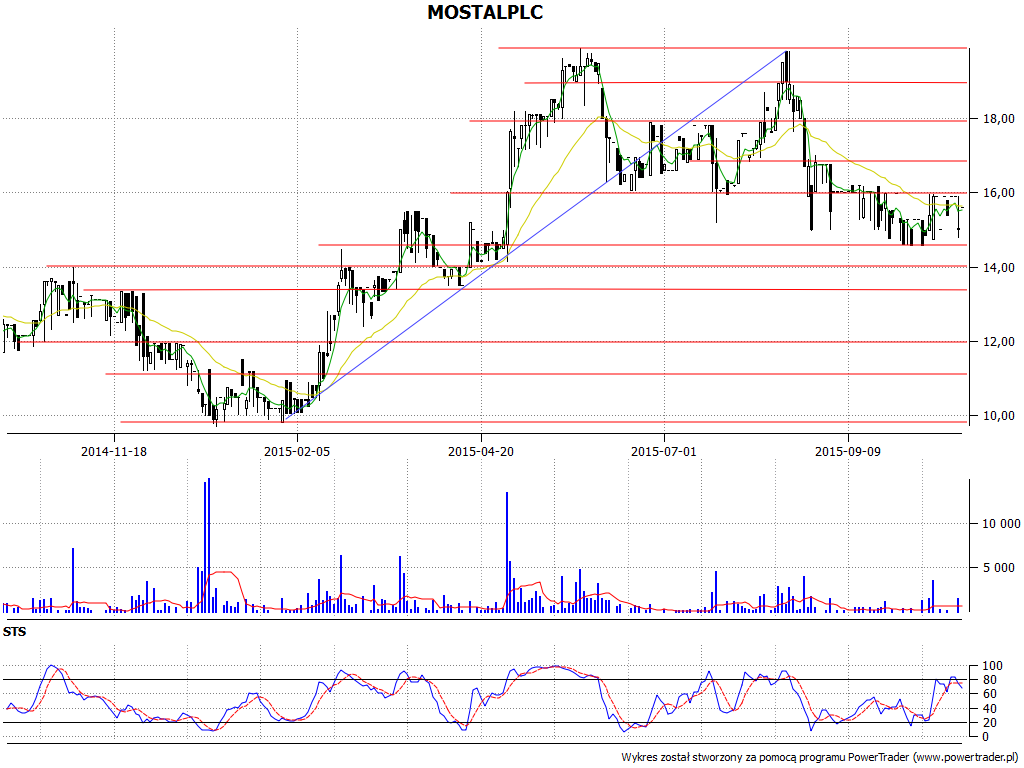The image size is (1024, 768).
Task: Click the 40 level on STS axis
Action: pyautogui.click(x=989, y=709)
